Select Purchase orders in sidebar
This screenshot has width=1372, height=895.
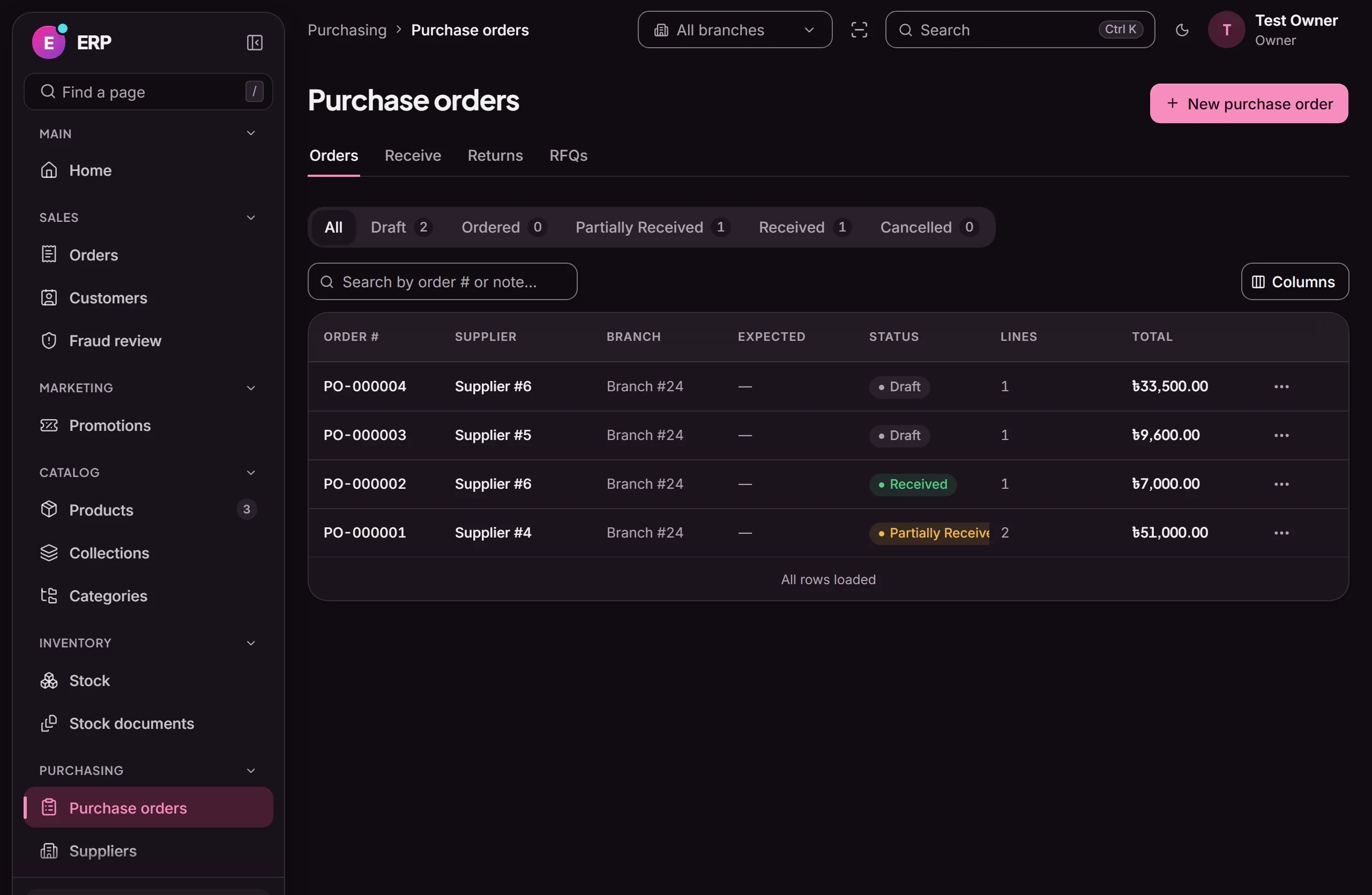[x=148, y=808]
